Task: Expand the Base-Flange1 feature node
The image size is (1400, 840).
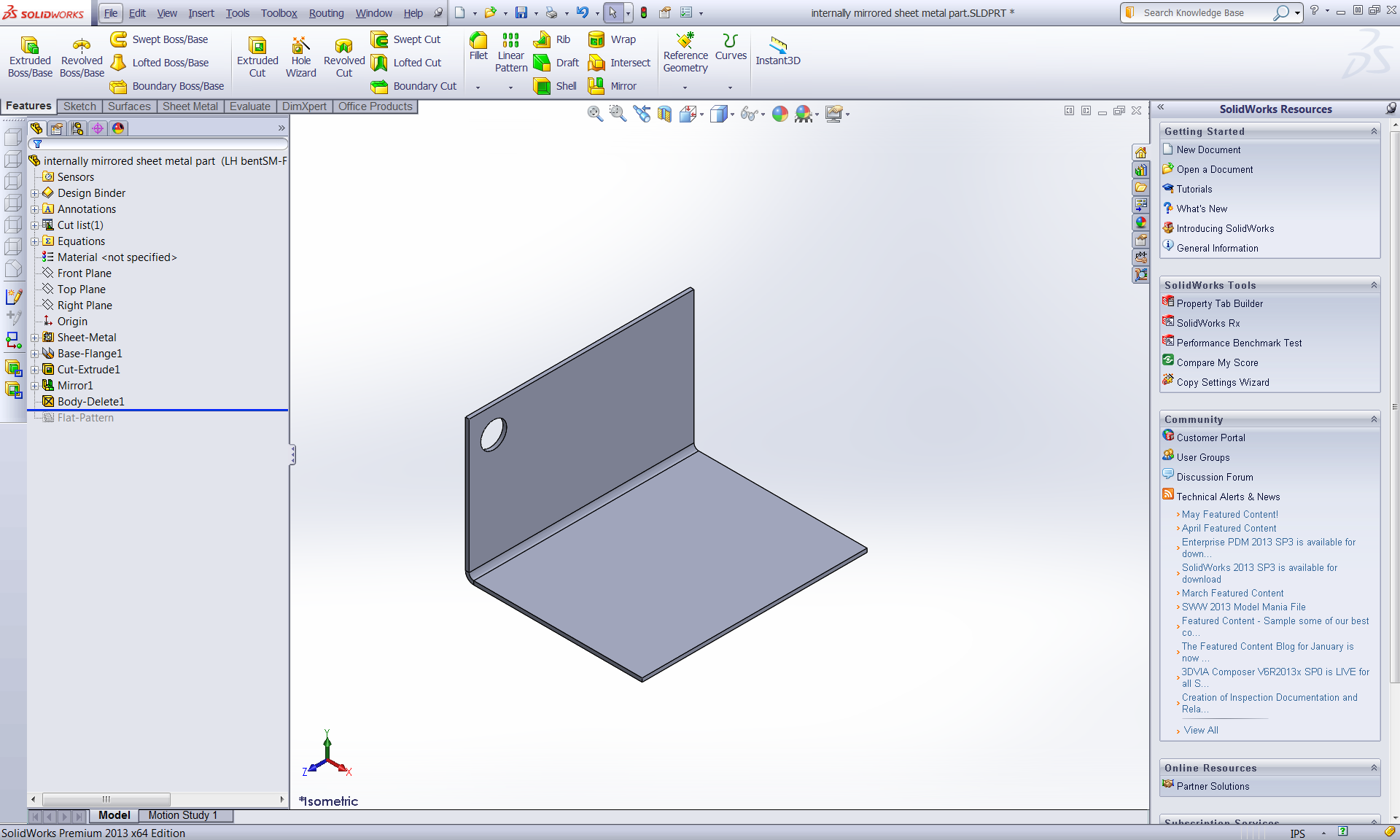Action: click(x=34, y=354)
